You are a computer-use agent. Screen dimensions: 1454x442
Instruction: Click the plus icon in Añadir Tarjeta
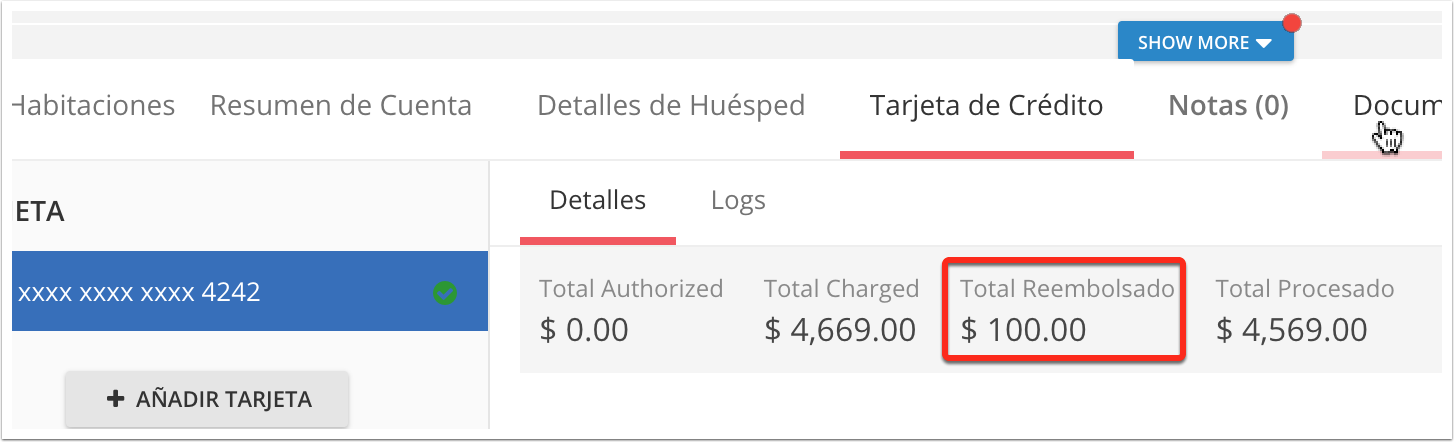115,399
